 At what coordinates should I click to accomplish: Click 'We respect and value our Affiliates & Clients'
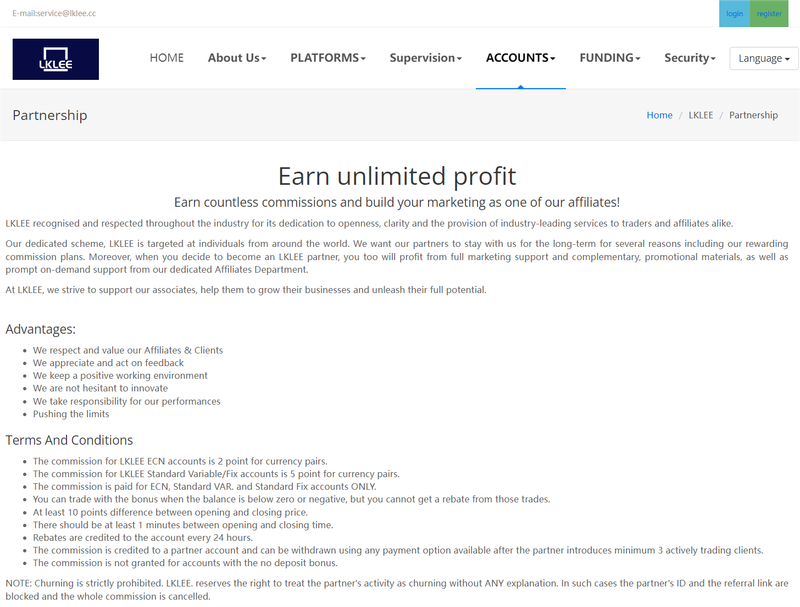(128, 350)
